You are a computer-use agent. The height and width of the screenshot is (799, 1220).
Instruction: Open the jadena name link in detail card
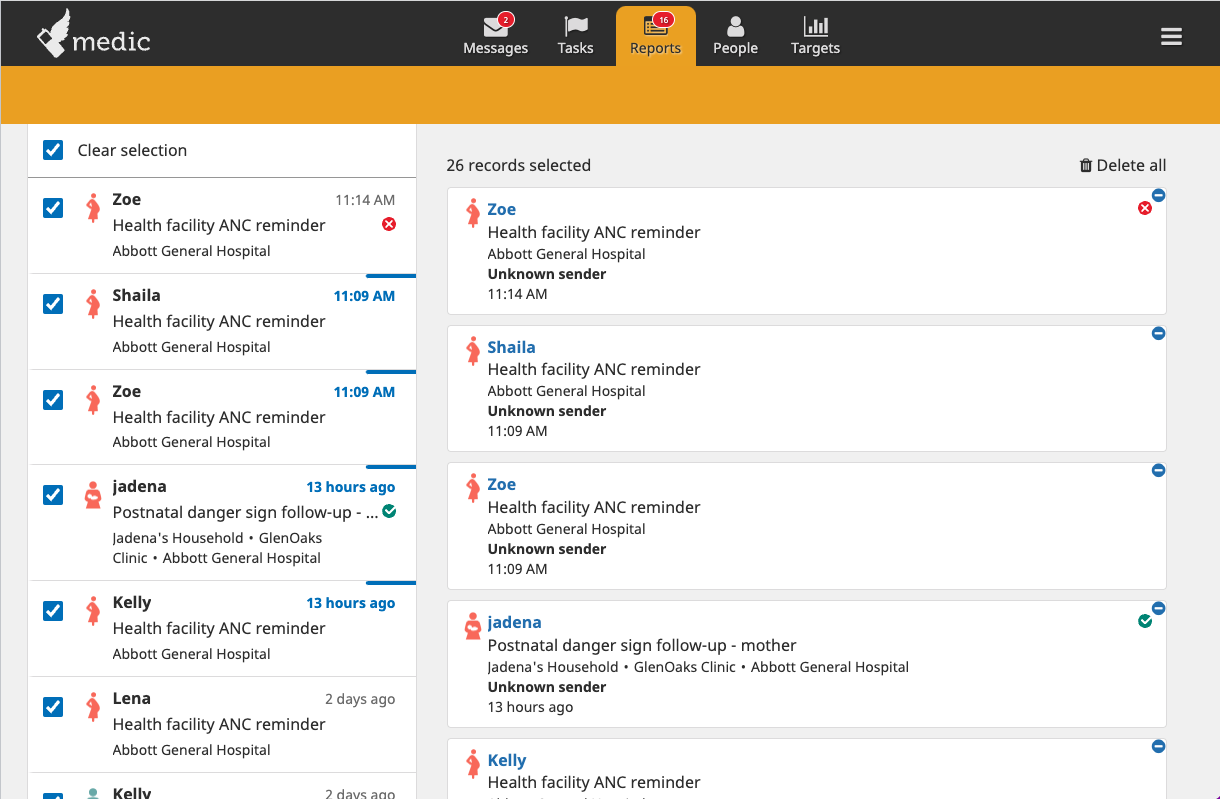coord(514,622)
